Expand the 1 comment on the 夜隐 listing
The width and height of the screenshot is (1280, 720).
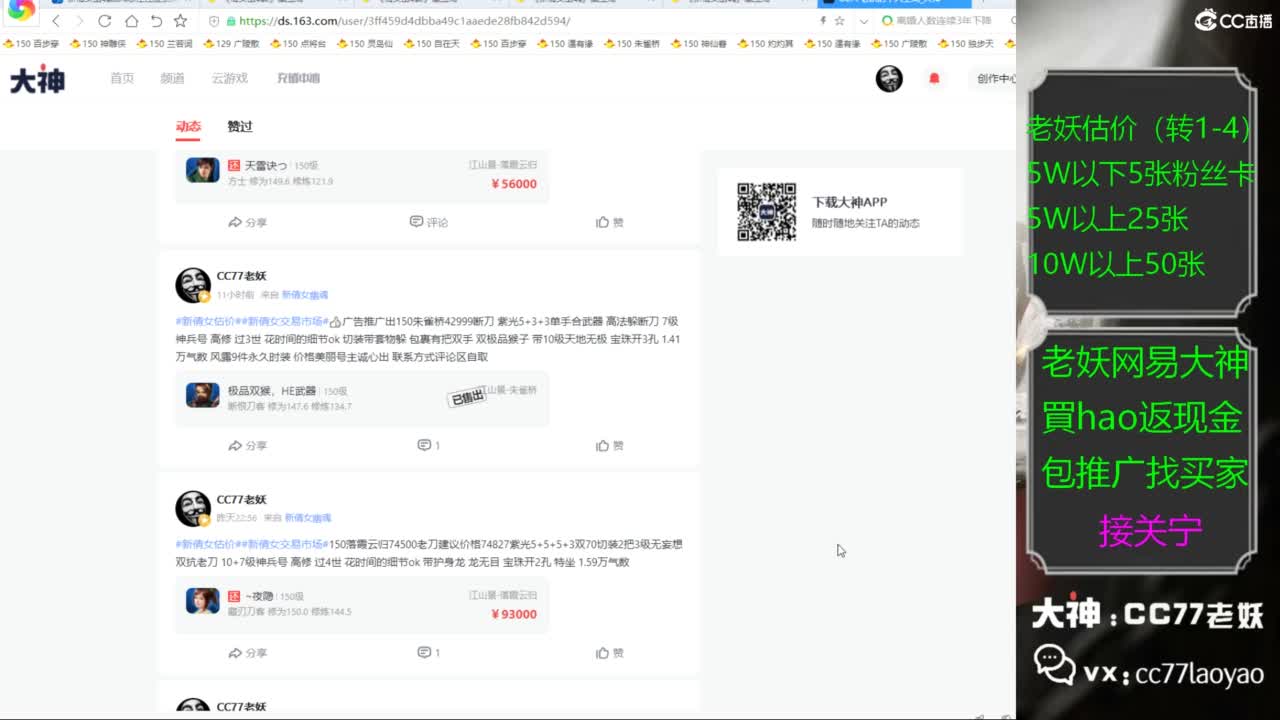(x=428, y=652)
